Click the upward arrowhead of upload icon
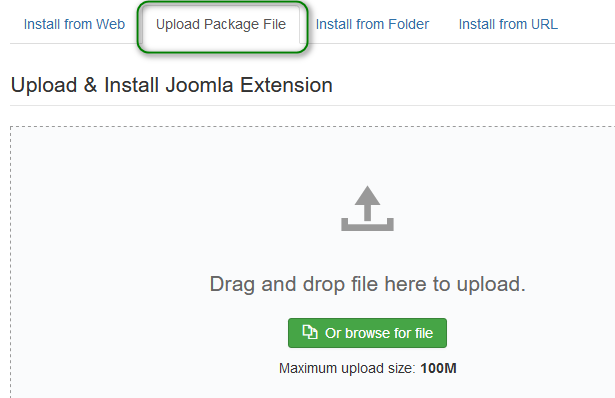615x398 pixels. pyautogui.click(x=367, y=196)
